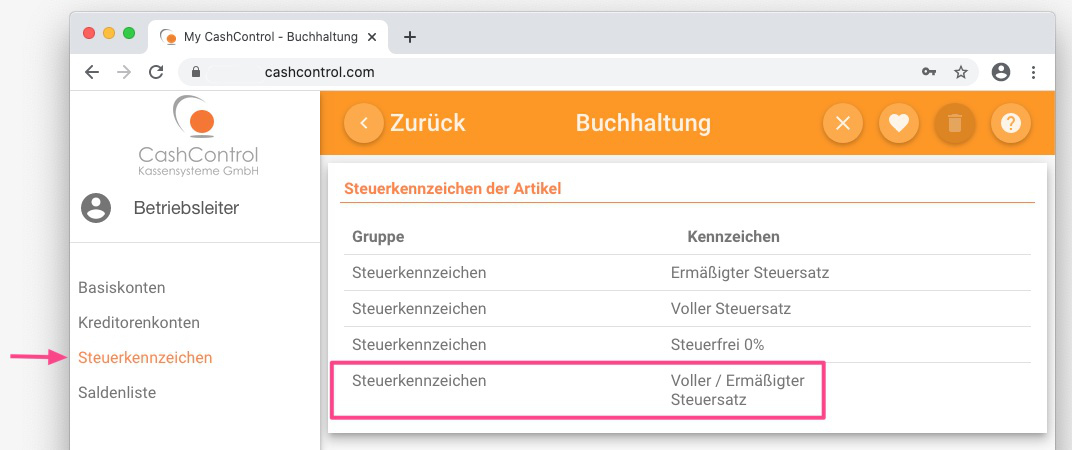Select Steuerkennzeichen in the sidebar

145,358
